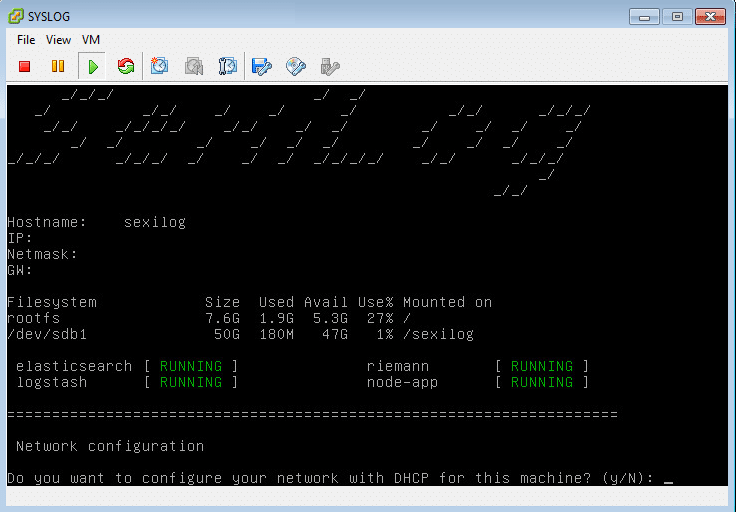Click the Hostname sexilog text
Image resolution: width=736 pixels, height=512 pixels.
(x=97, y=222)
